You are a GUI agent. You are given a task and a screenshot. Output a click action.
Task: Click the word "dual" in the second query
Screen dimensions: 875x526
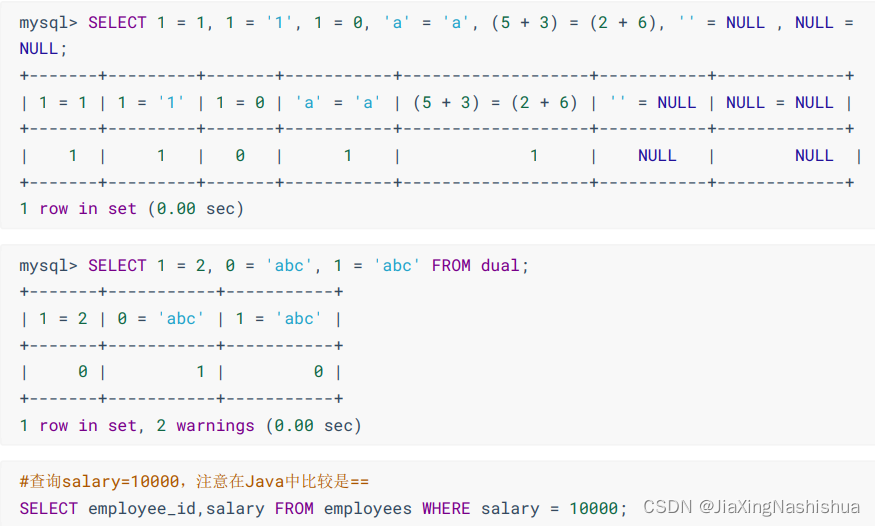[500, 266]
